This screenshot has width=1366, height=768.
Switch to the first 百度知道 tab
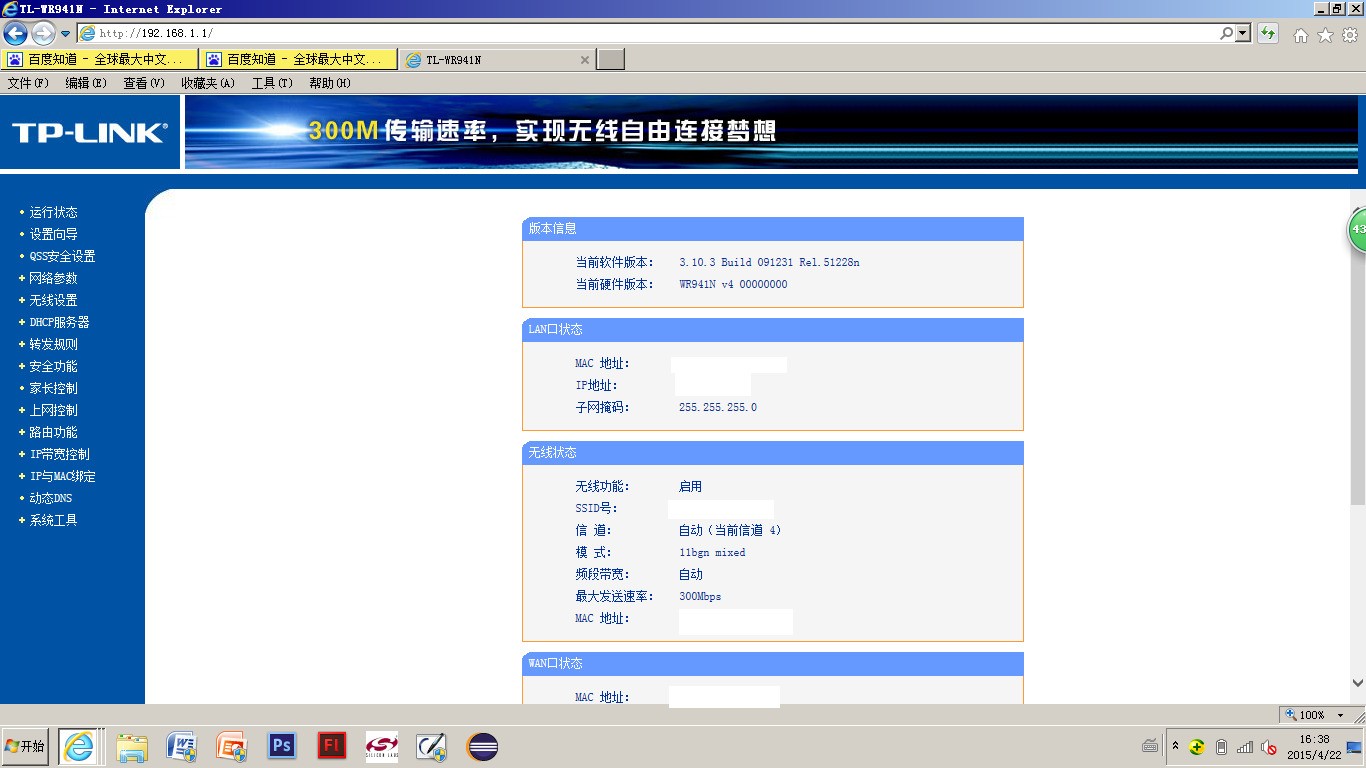point(100,60)
